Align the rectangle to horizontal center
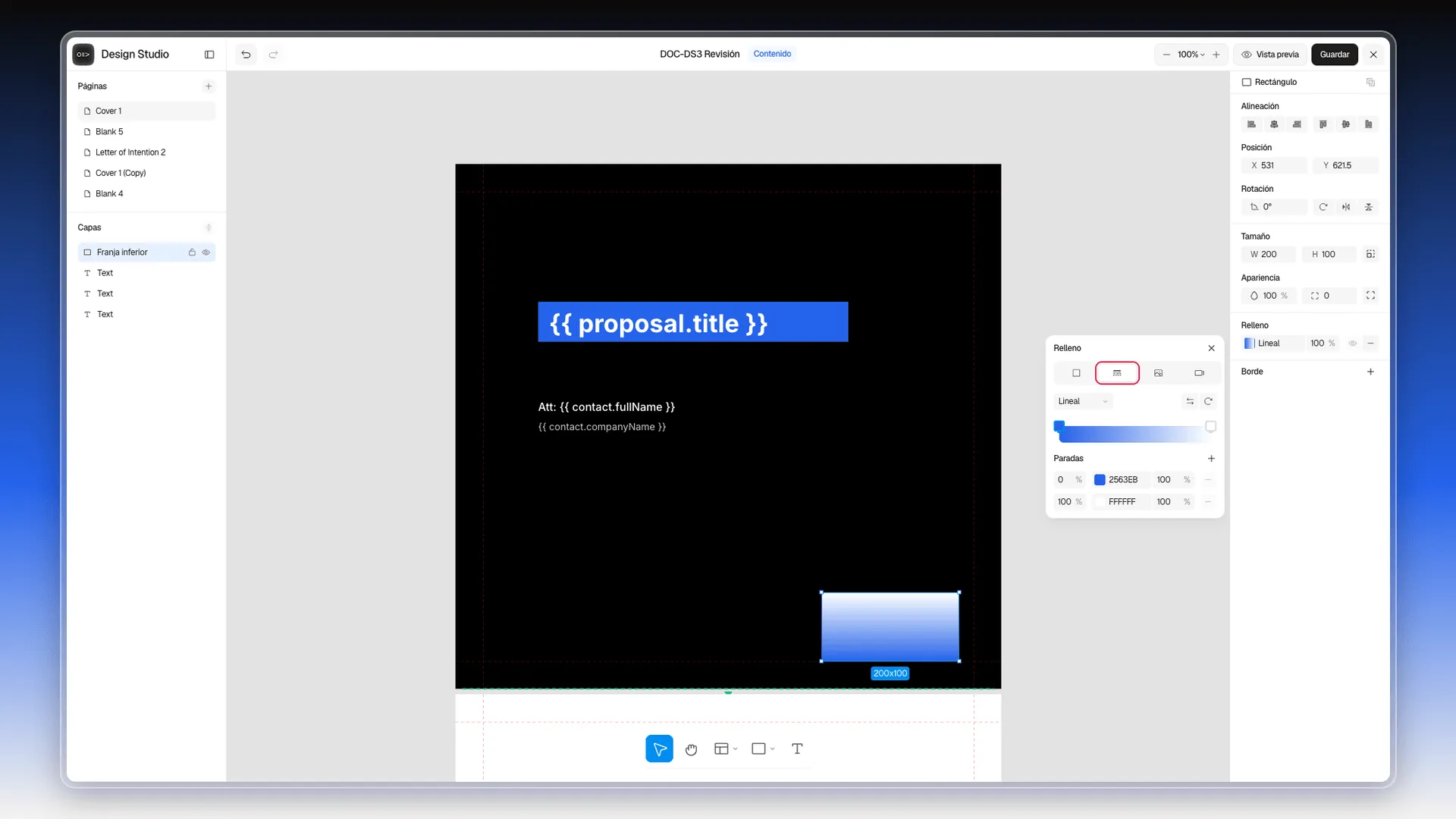Viewport: 1456px width, 819px height. [1274, 124]
